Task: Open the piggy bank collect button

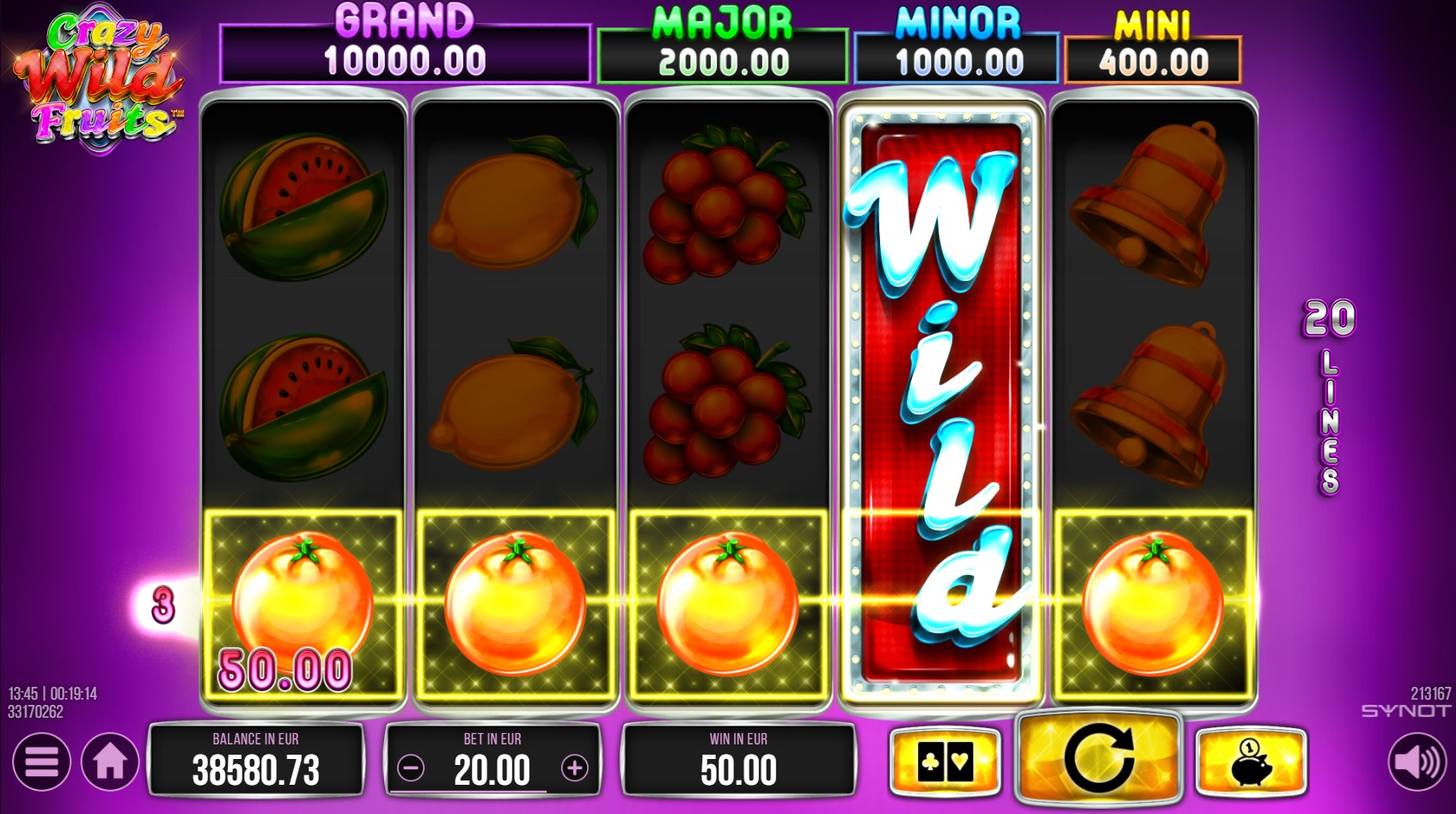Action: click(x=1251, y=762)
